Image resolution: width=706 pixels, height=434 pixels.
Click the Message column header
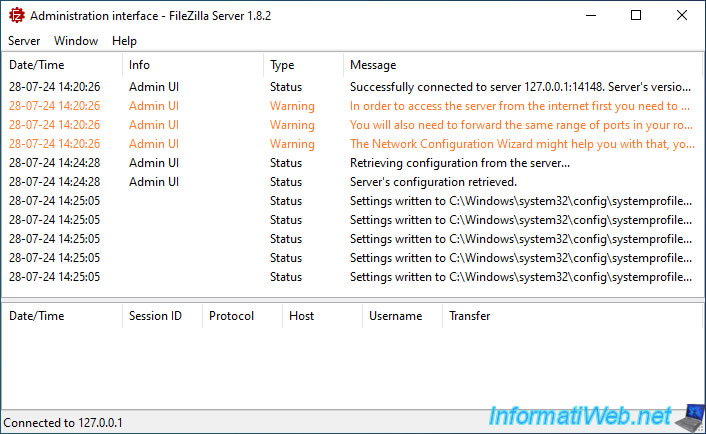(x=373, y=65)
